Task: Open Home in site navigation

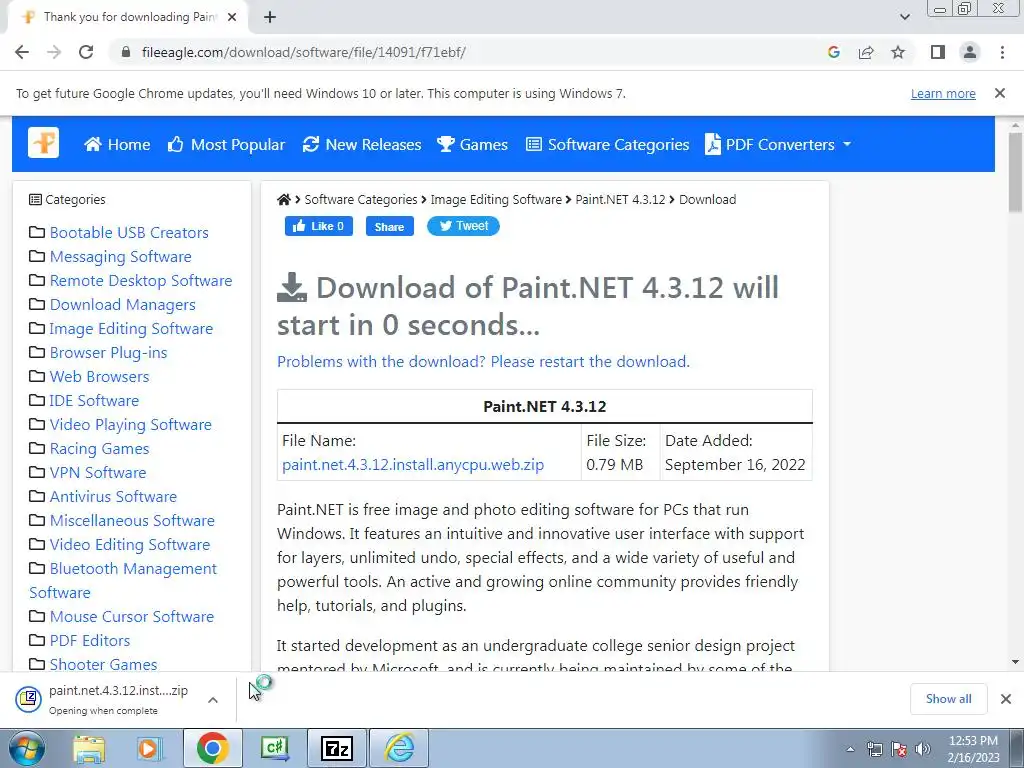Action: tap(117, 144)
